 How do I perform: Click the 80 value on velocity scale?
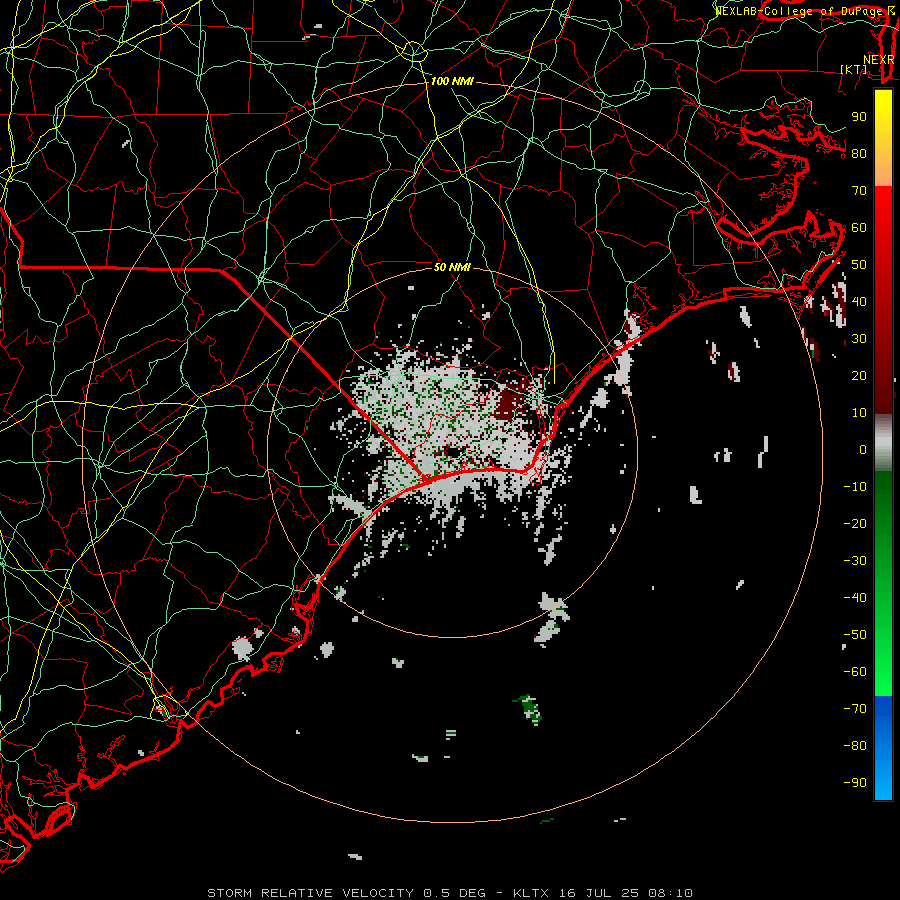(x=859, y=154)
